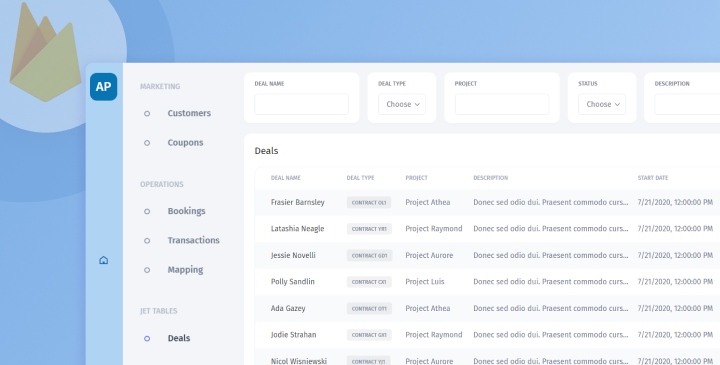This screenshot has height=365, width=720.
Task: Click the description text in Frasier Barnsley row
Action: click(x=551, y=202)
